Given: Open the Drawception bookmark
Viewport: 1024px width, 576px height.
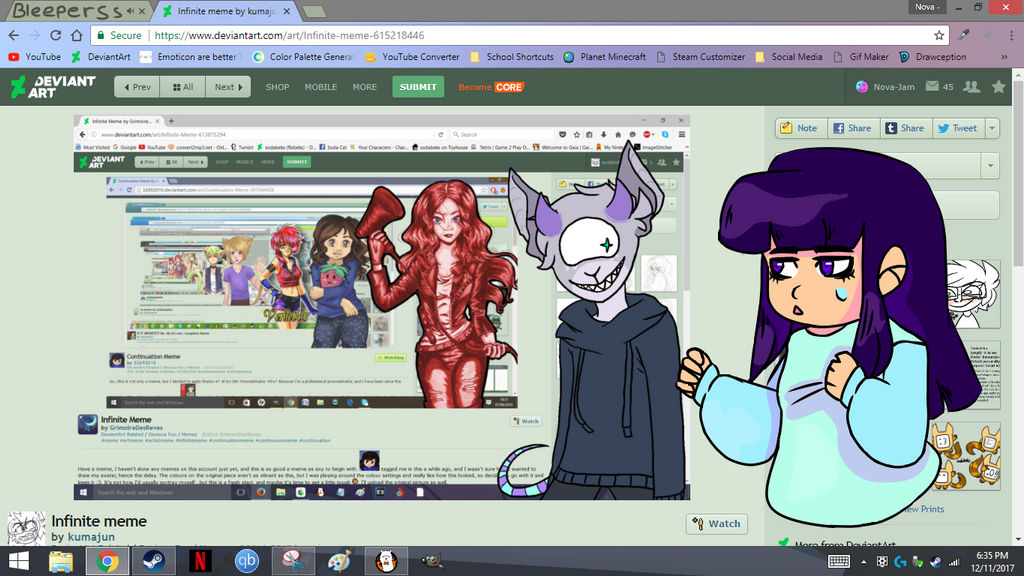Looking at the screenshot, I should (x=933, y=57).
